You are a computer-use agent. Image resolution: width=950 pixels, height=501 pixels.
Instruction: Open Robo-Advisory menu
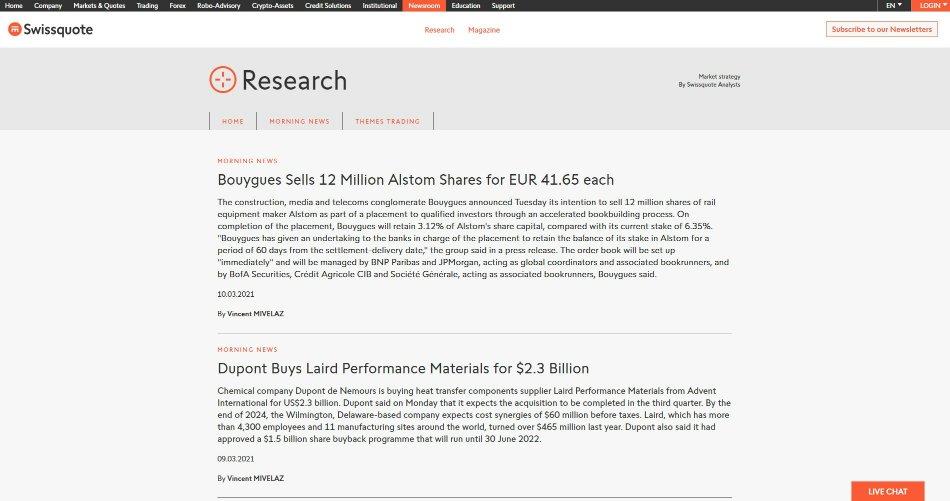(x=219, y=5)
